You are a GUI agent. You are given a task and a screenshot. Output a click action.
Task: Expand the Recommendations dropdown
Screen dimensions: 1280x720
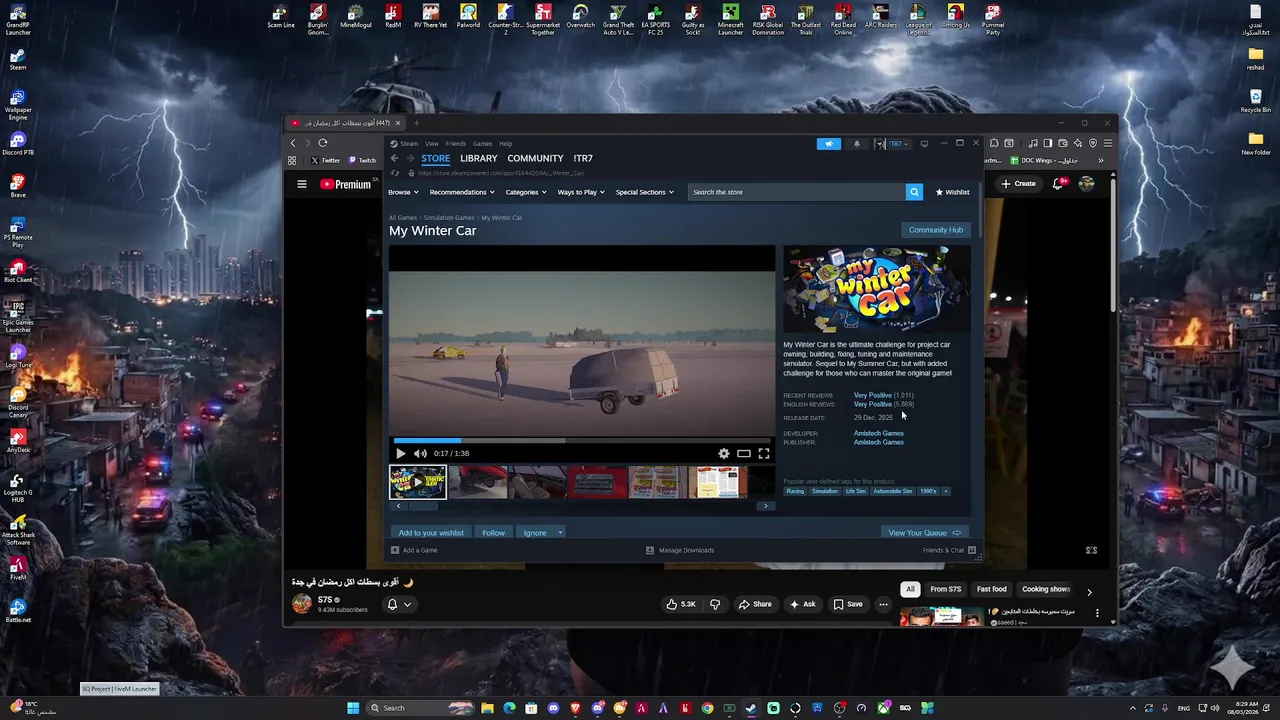pos(462,192)
